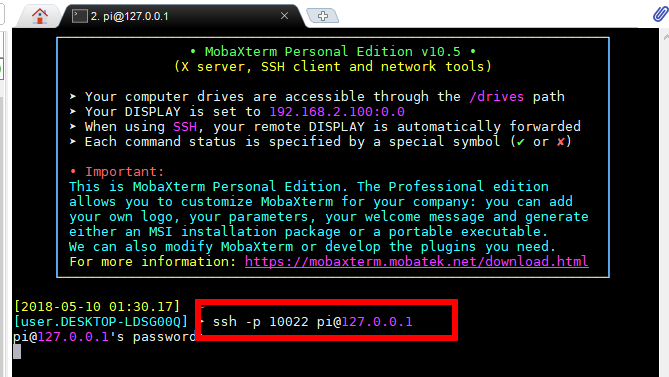
Task: Click the red cross status symbol
Action: 561,142
